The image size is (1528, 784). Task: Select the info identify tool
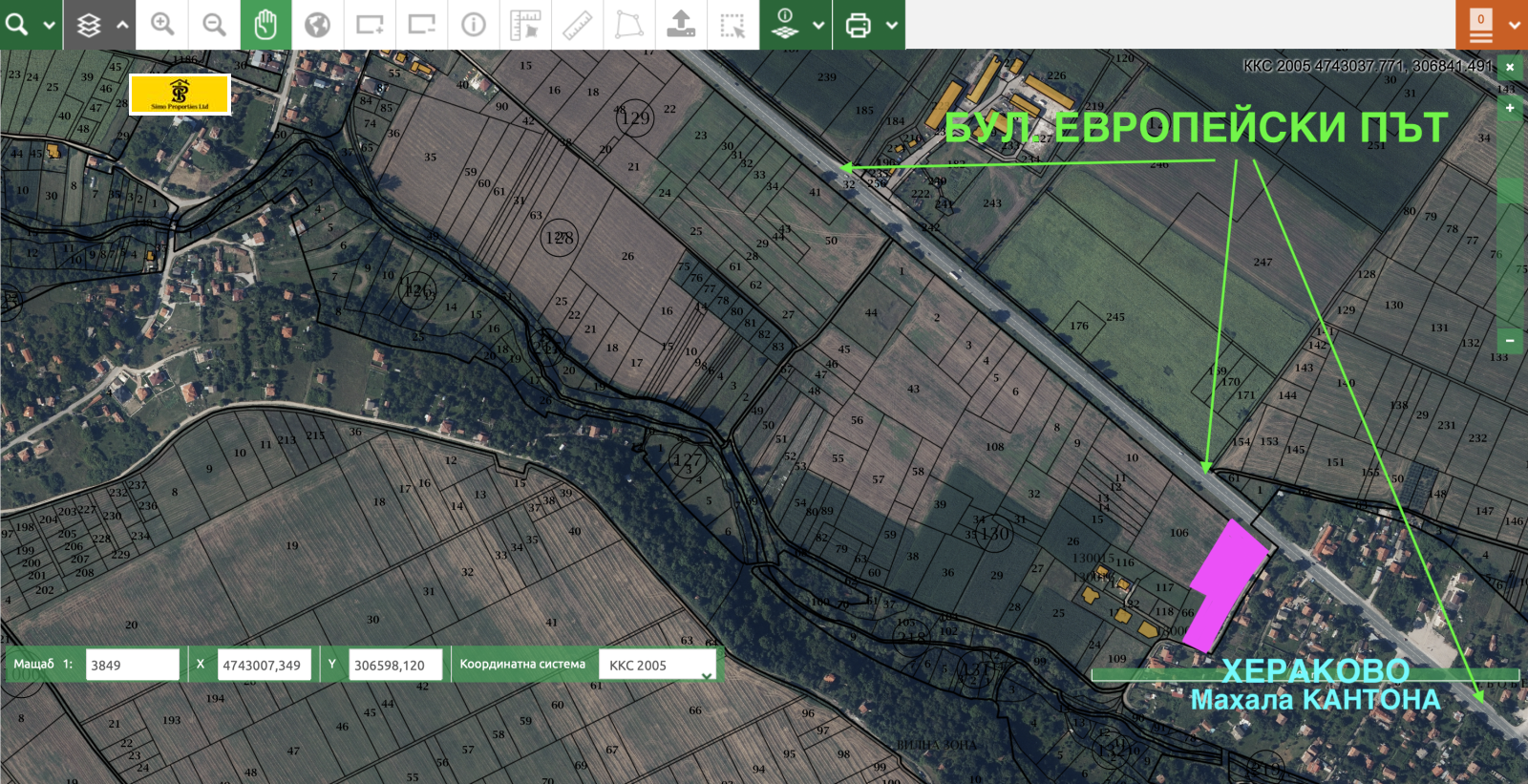click(x=474, y=25)
